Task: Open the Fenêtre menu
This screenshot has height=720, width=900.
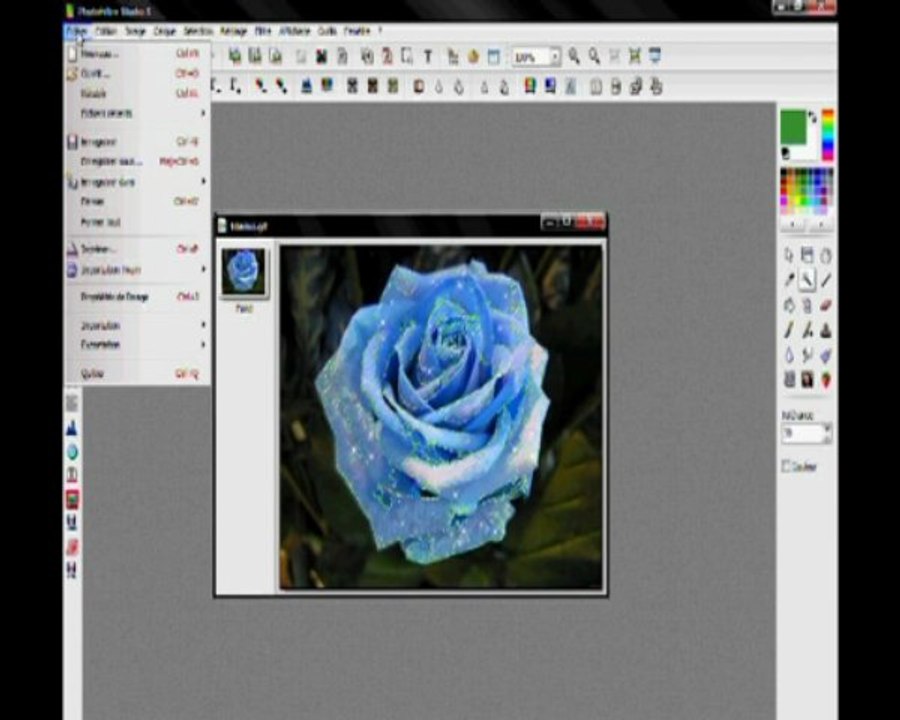Action: (x=357, y=31)
